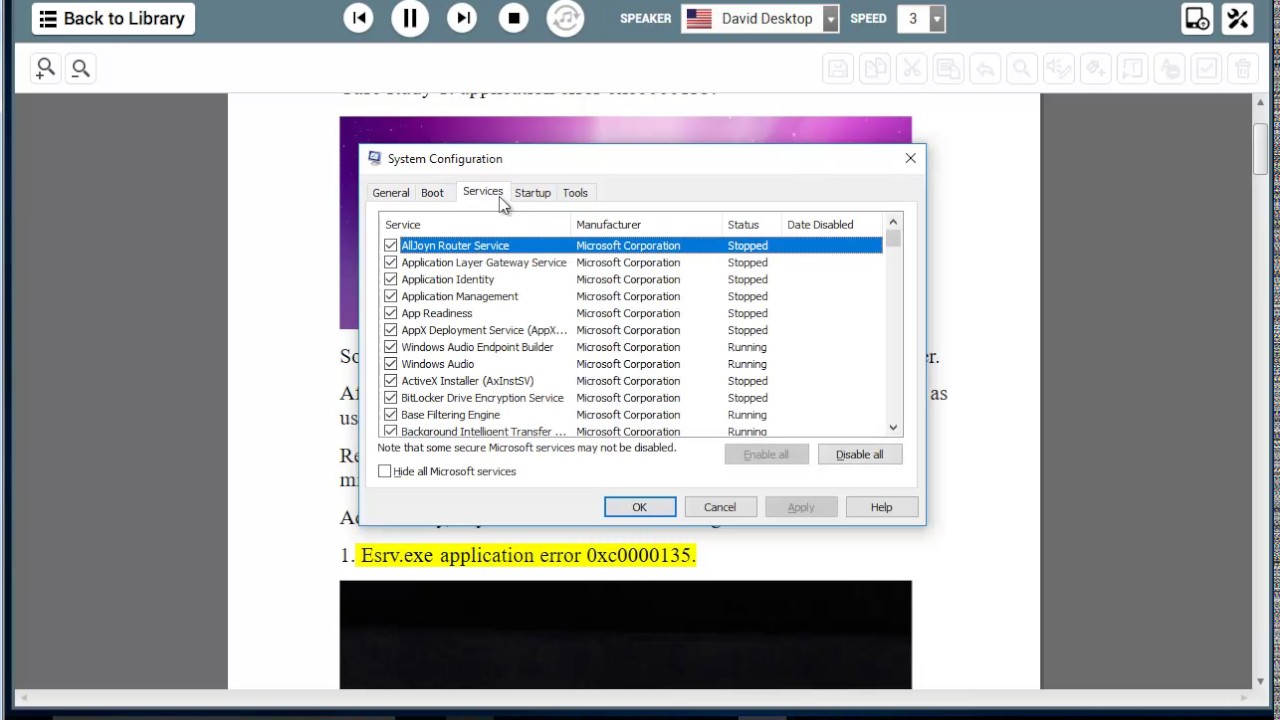Click the US flag speaker language icon

point(699,18)
